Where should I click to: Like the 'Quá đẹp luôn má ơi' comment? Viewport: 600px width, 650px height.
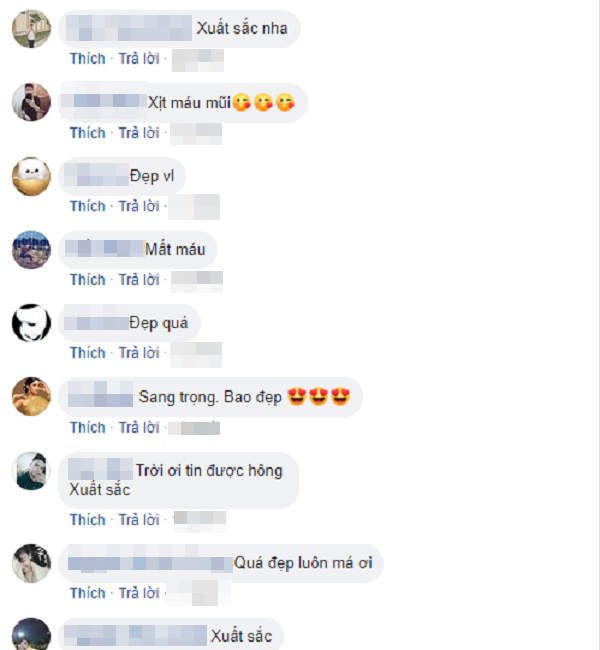pos(87,593)
